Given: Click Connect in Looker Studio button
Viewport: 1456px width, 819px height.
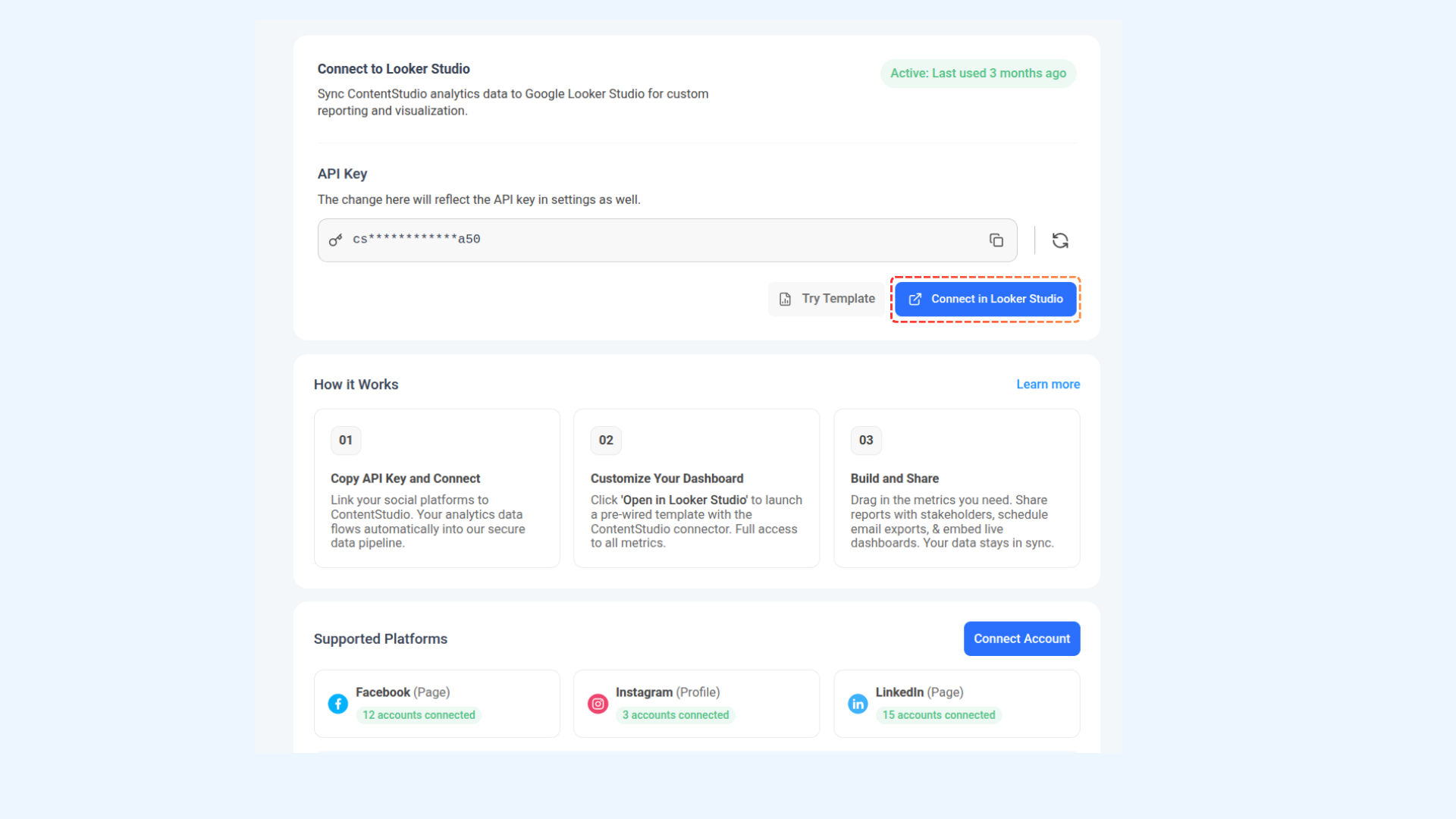Looking at the screenshot, I should click(986, 299).
